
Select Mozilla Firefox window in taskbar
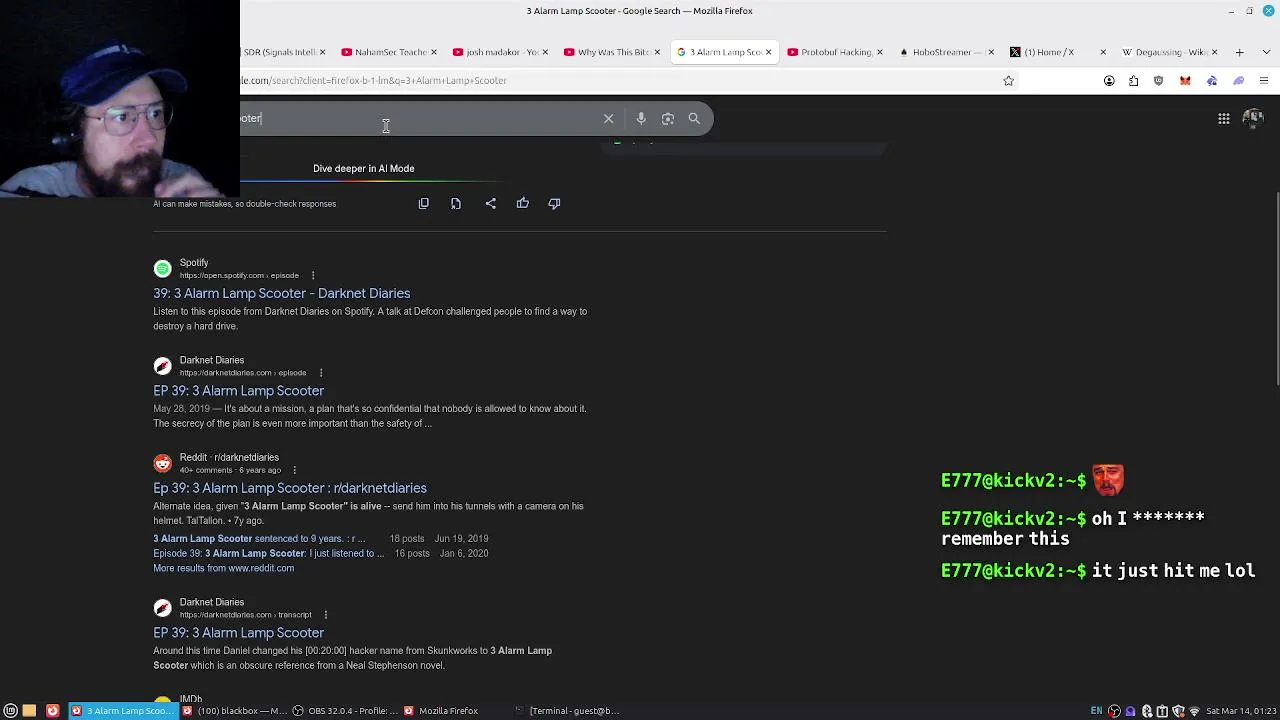455,710
